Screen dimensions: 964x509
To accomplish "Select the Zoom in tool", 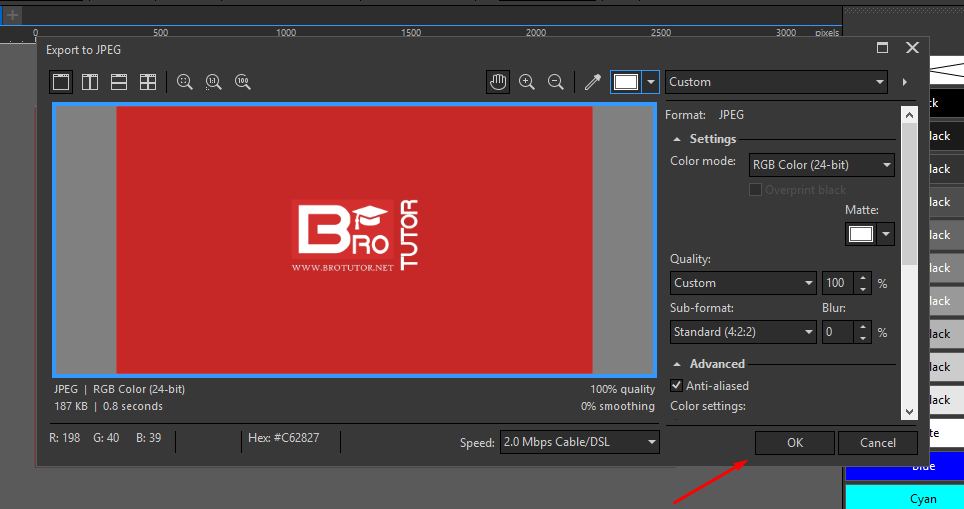I will coord(527,82).
